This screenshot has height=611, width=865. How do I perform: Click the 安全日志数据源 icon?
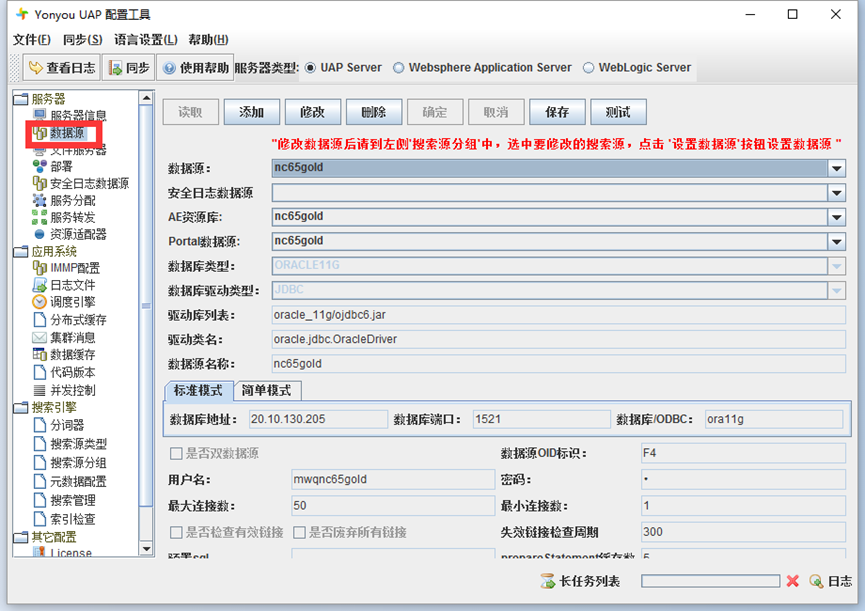(x=39, y=183)
